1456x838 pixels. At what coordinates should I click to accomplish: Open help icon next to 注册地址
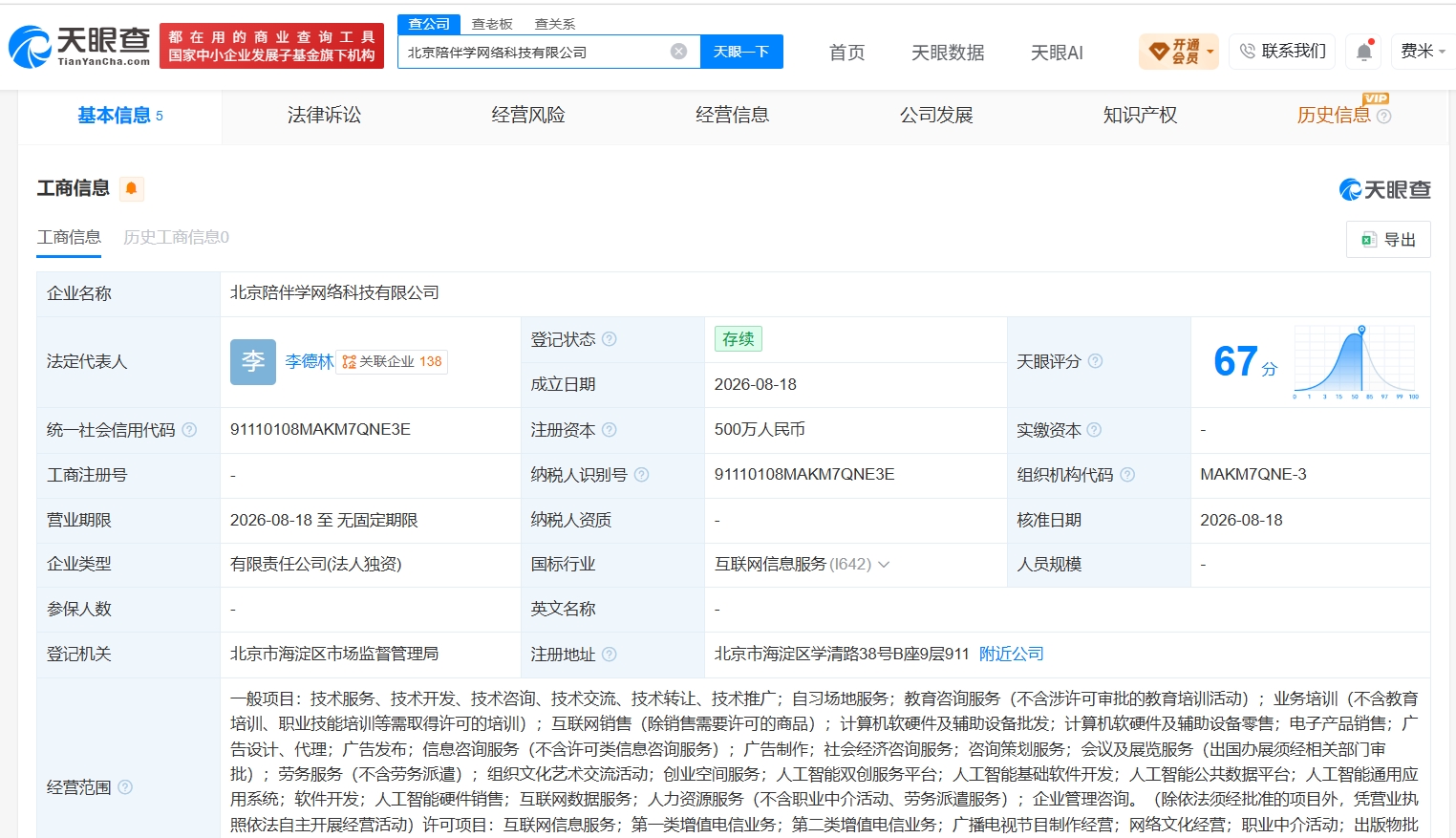point(609,655)
